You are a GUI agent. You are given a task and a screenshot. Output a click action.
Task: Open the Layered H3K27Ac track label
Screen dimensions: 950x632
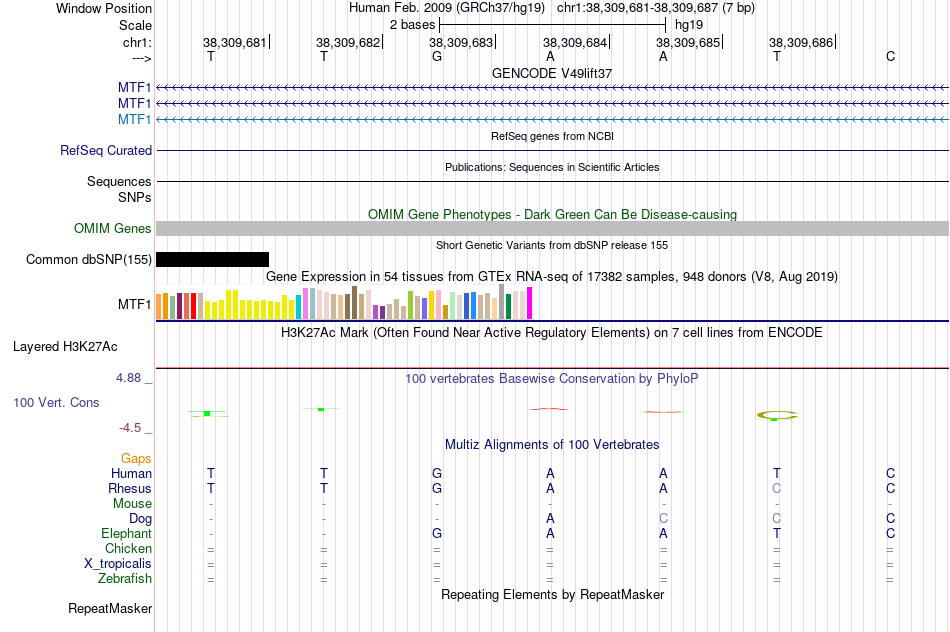click(x=65, y=347)
